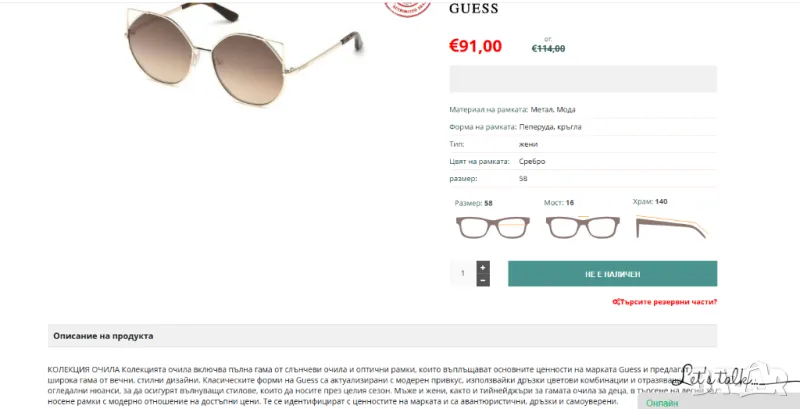Click the Онлайн chat status bar
Viewport: 800px width, 409px height.
[x=718, y=403]
